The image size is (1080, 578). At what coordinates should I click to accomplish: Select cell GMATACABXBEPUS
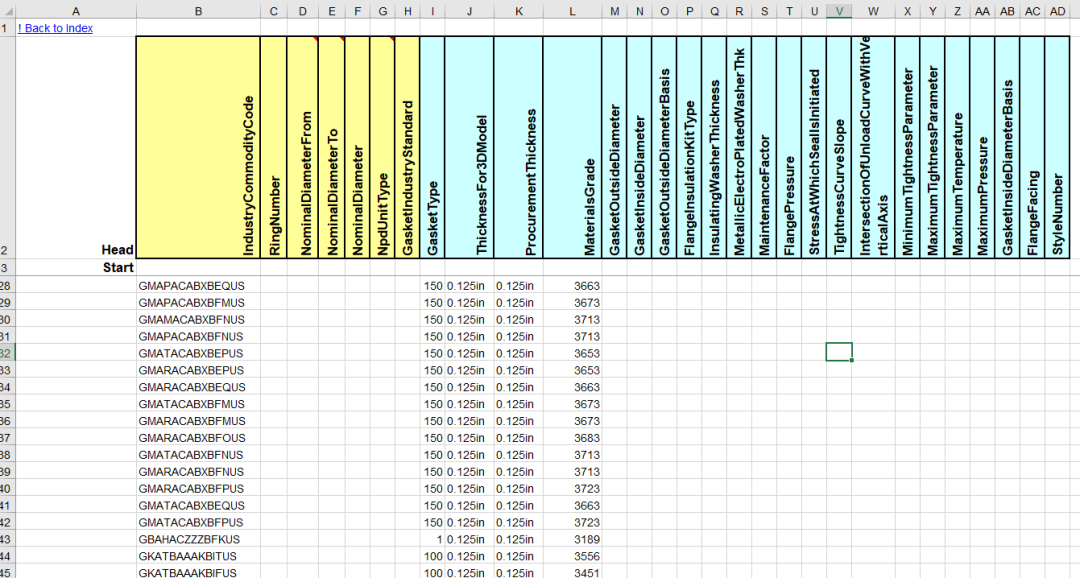click(x=198, y=353)
